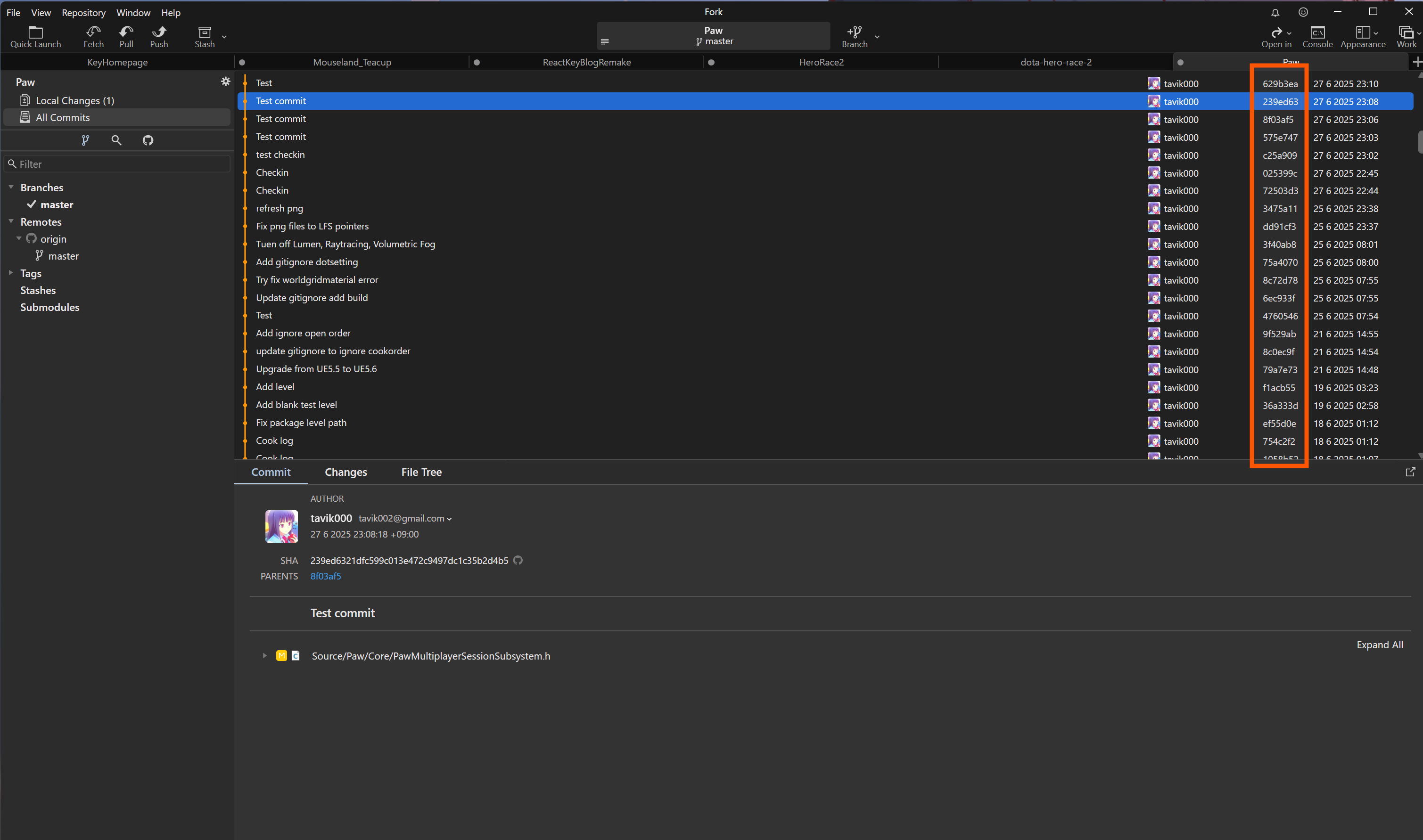Viewport: 1423px width, 840px height.
Task: Open the File menu
Action: (x=14, y=12)
